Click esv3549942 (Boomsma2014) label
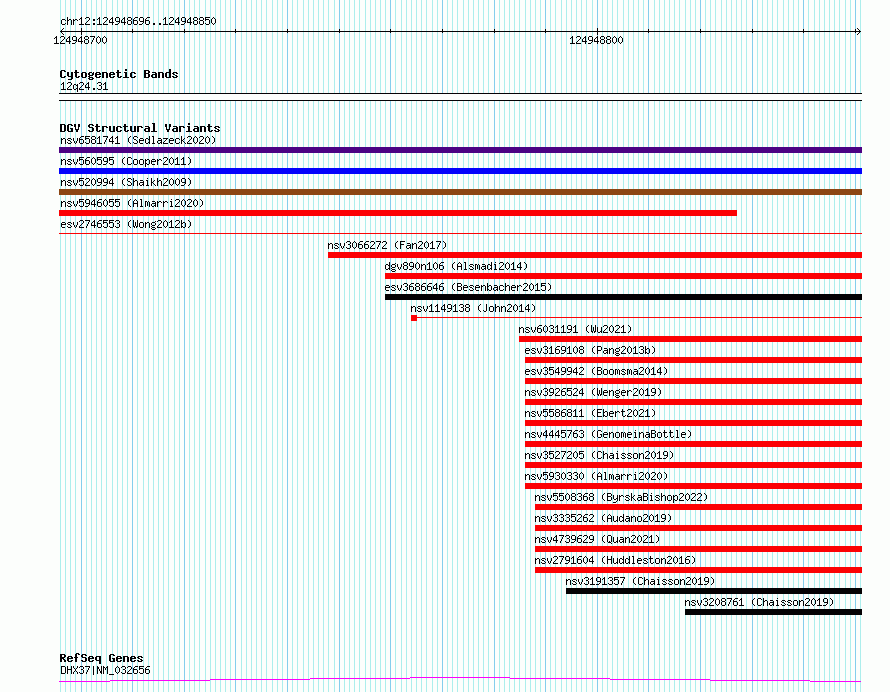The height and width of the screenshot is (692, 890). (x=596, y=371)
